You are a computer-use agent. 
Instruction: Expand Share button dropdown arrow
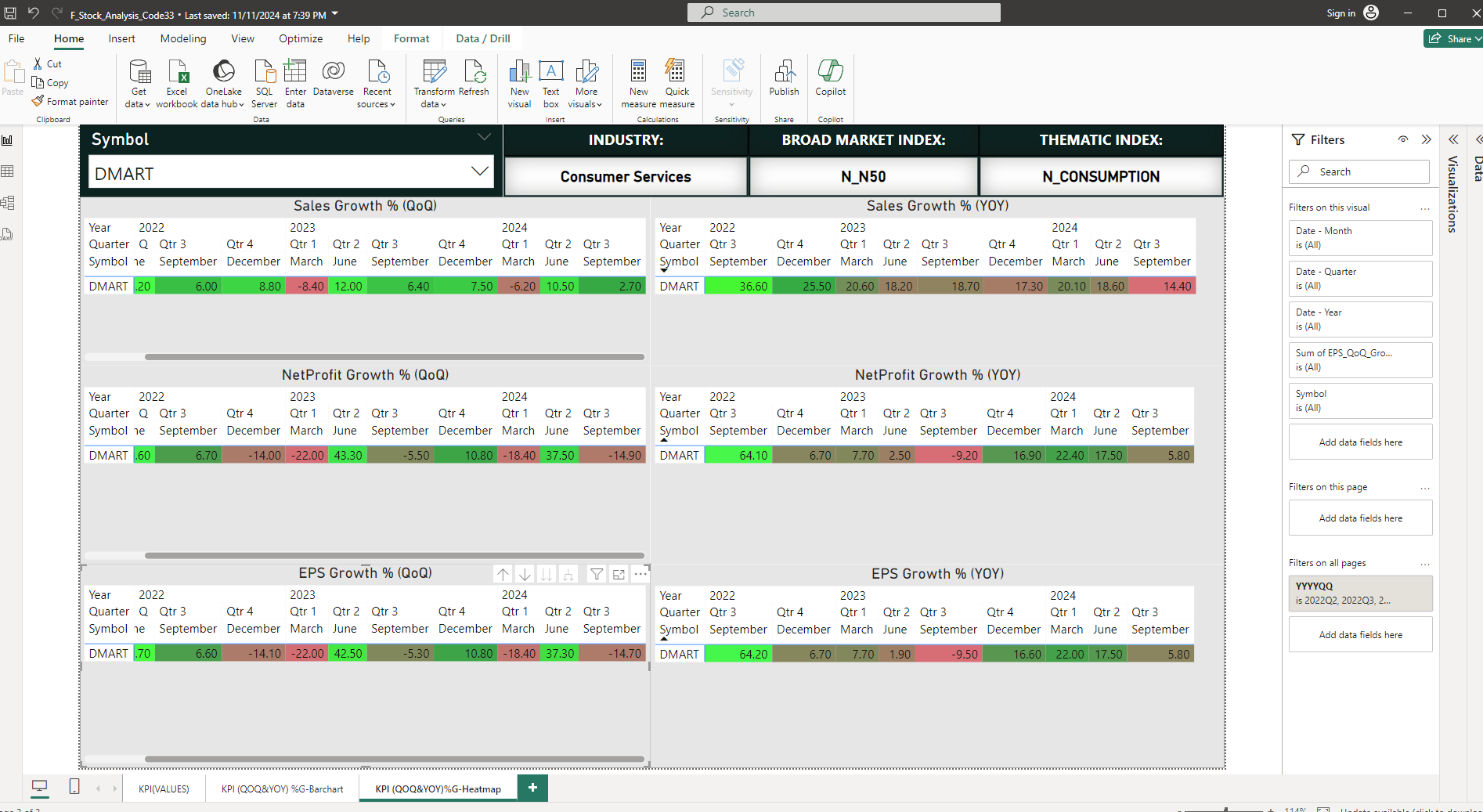point(1478,38)
